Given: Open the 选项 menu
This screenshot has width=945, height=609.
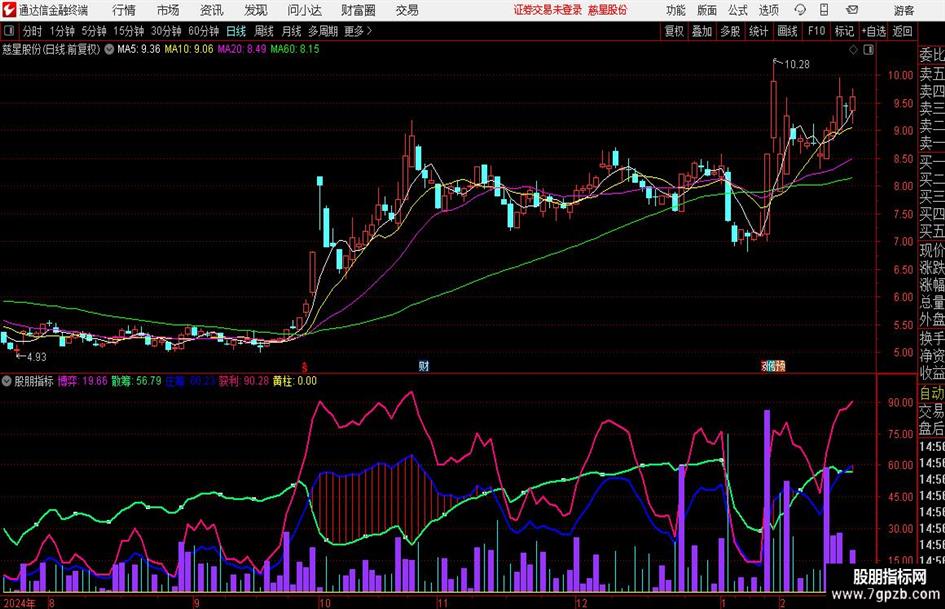Looking at the screenshot, I should coord(769,10).
